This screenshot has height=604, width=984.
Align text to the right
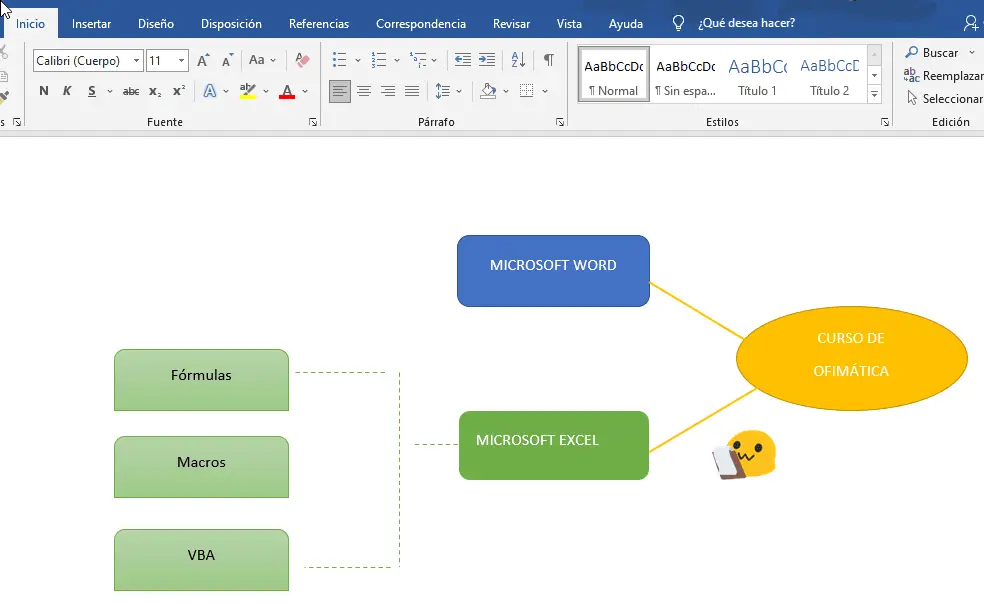coord(388,92)
